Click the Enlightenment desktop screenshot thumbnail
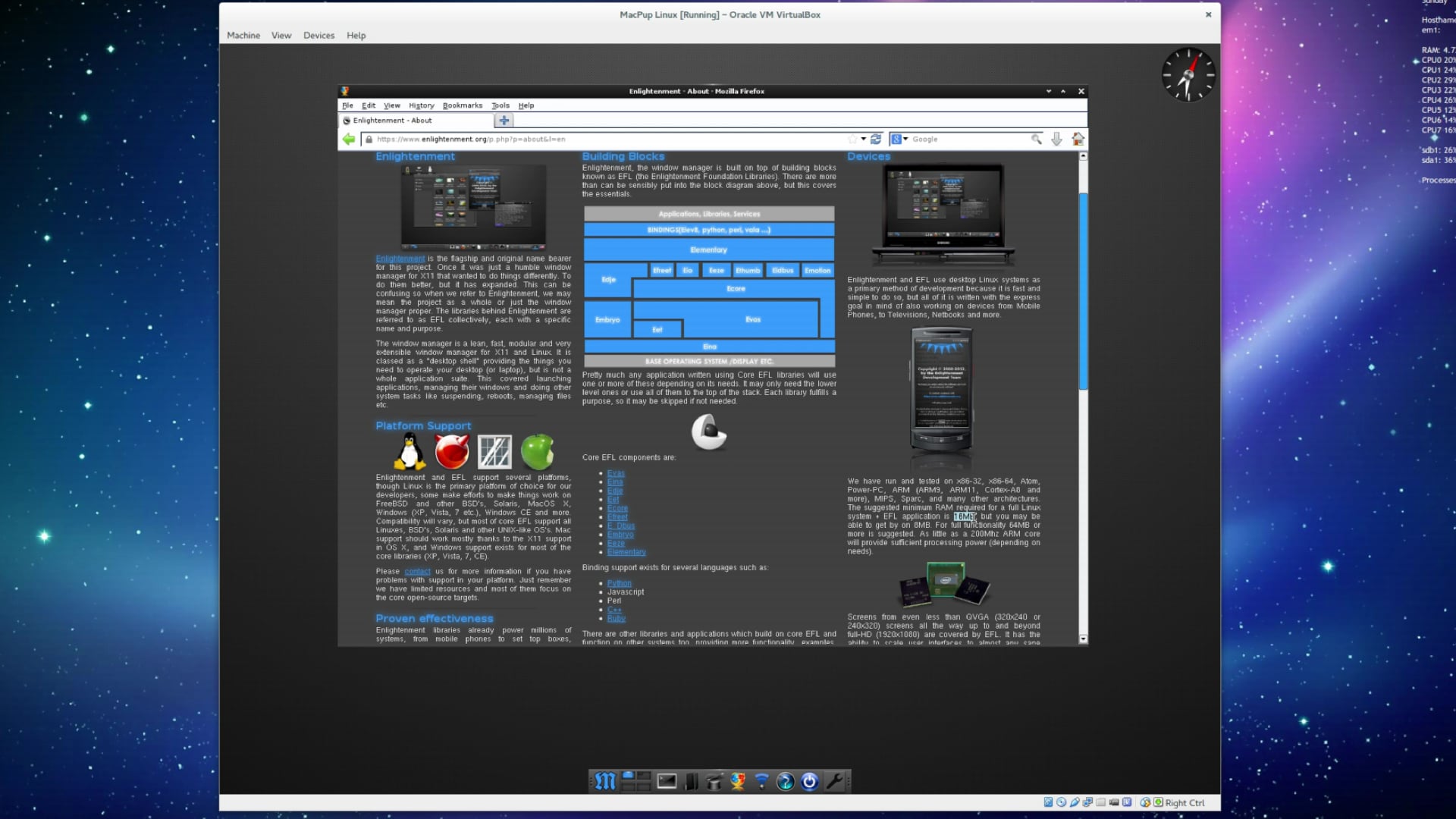1456x819 pixels. (x=473, y=207)
